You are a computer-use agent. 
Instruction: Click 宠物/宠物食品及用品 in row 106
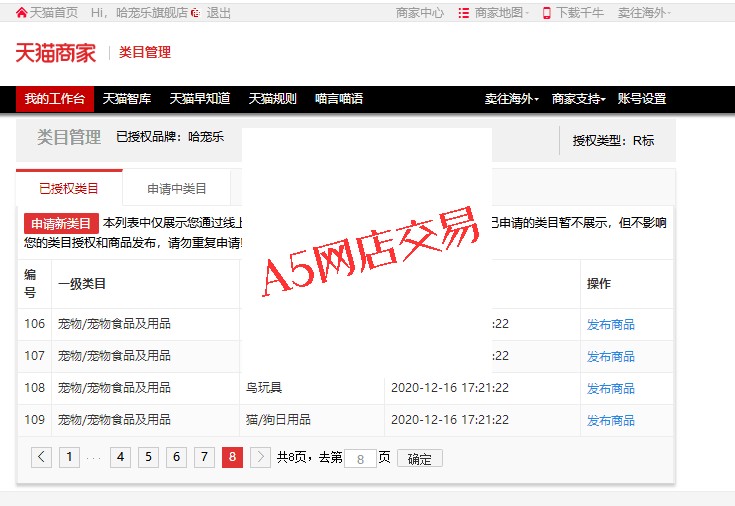click(x=114, y=324)
